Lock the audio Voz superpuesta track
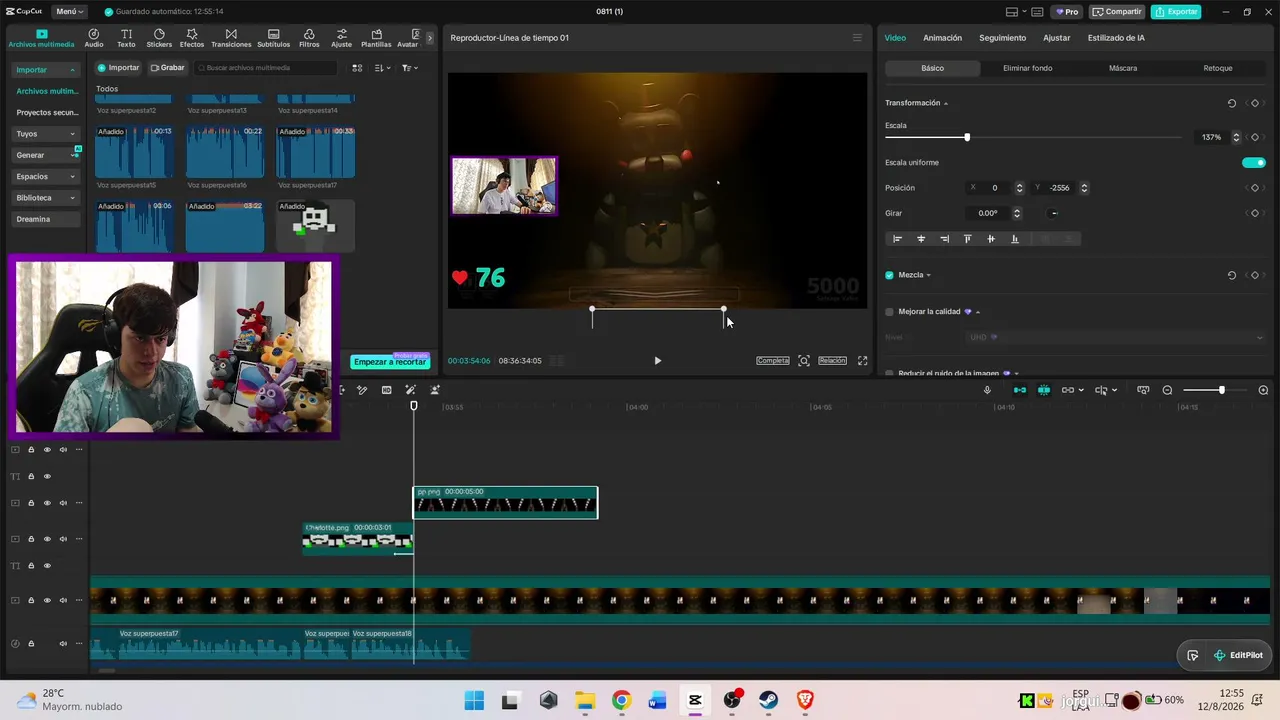The image size is (1280, 720). pyautogui.click(x=31, y=644)
